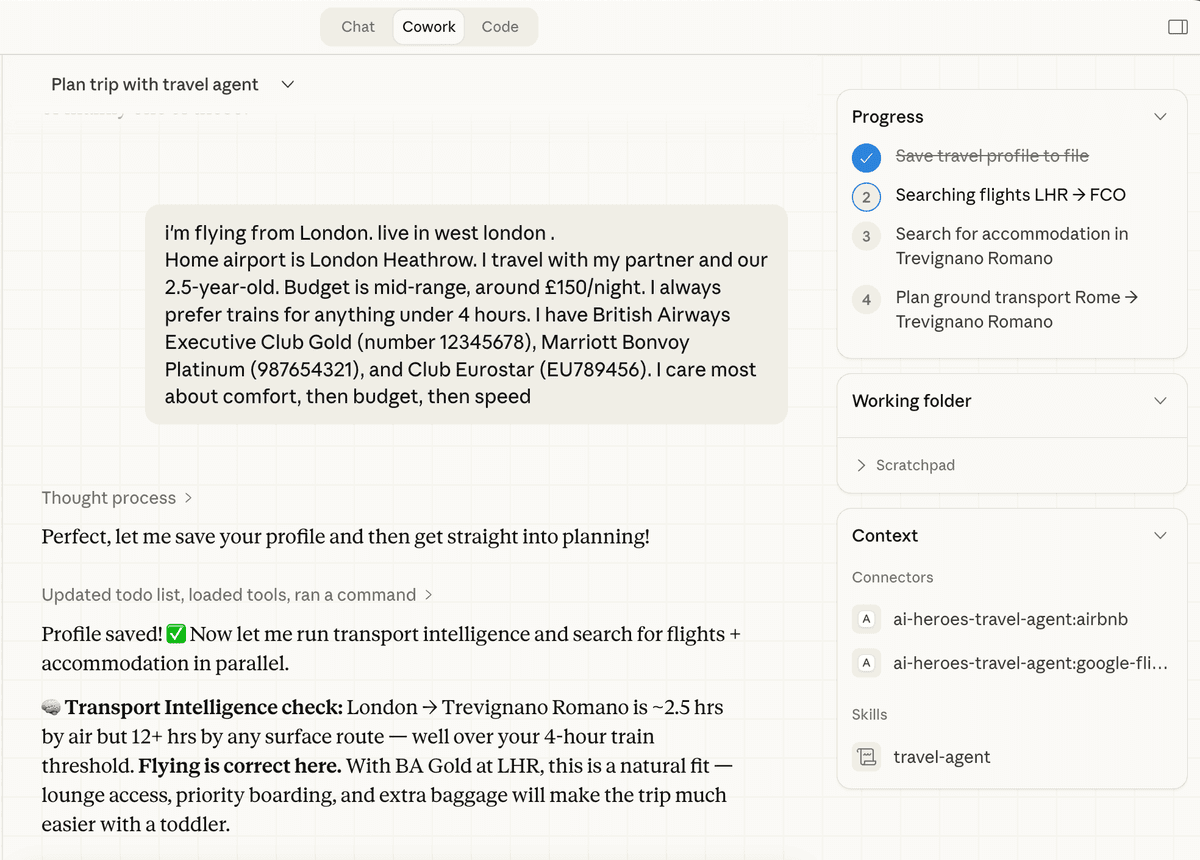Click Save travel profile to file step
The image size is (1200, 860).
click(992, 156)
